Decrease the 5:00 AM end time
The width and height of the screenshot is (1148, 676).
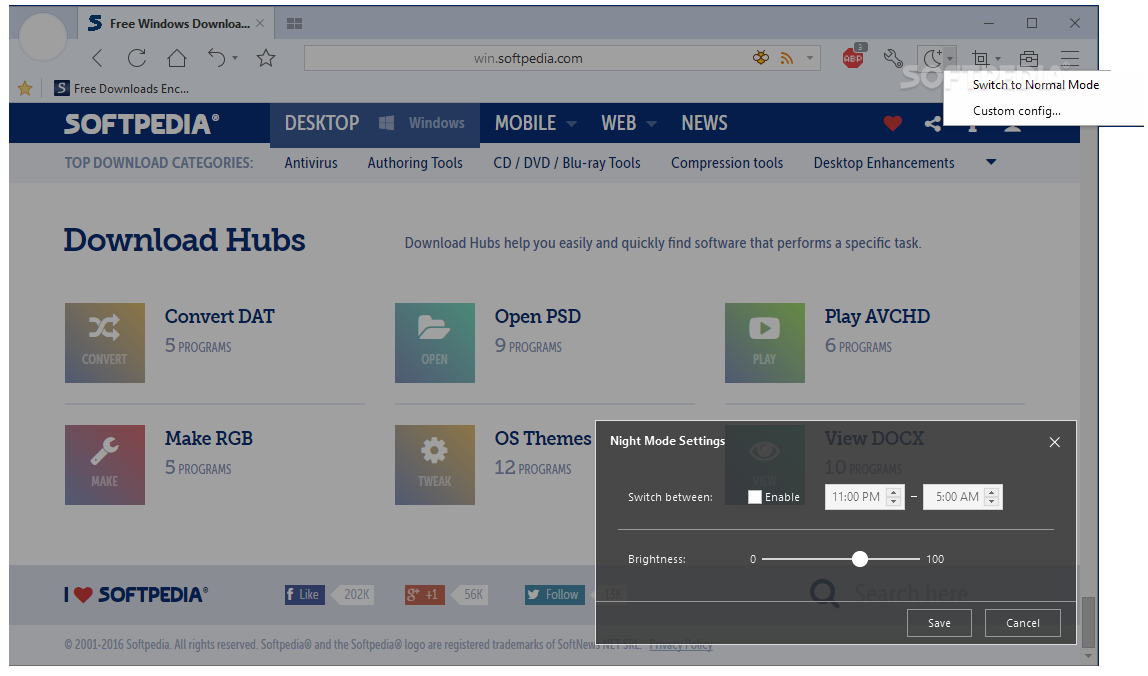(x=991, y=502)
